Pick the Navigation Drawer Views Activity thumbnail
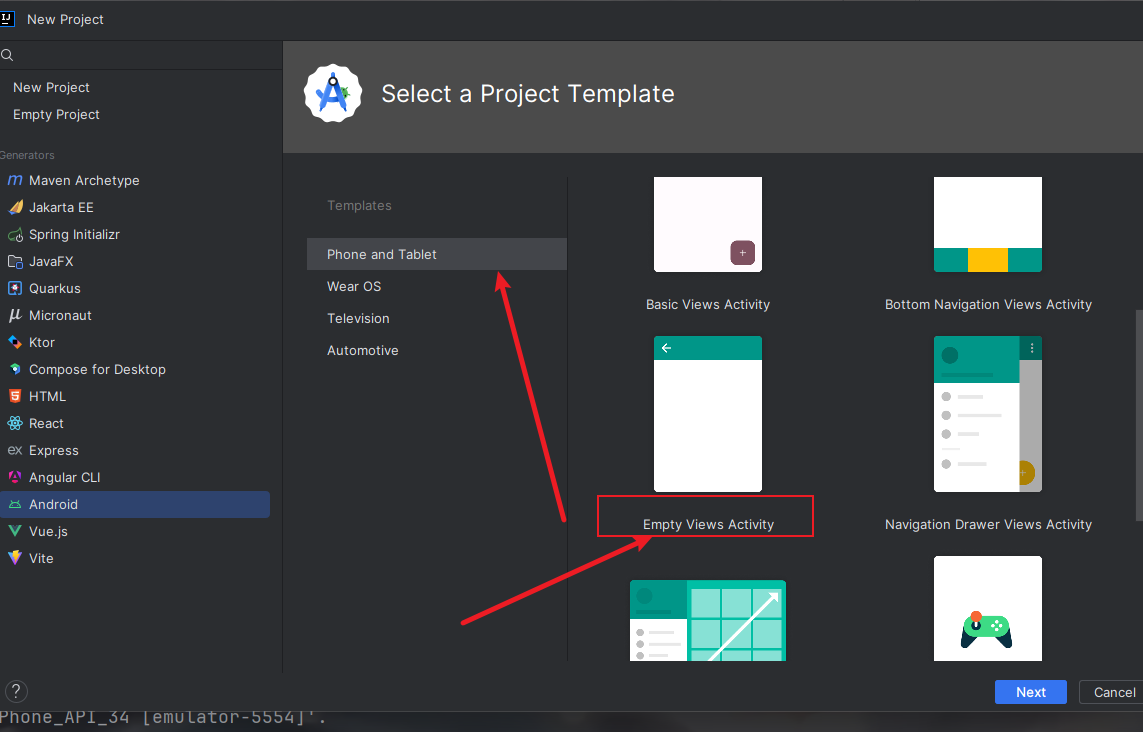This screenshot has height=732, width=1143. [988, 414]
